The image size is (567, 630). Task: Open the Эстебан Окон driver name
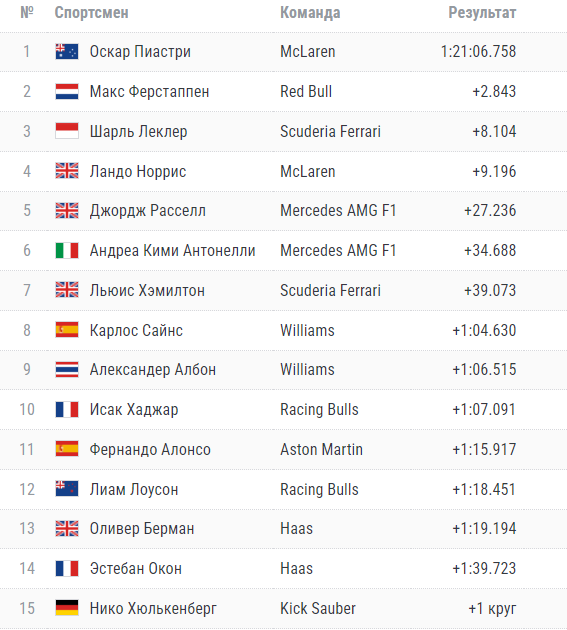[136, 569]
